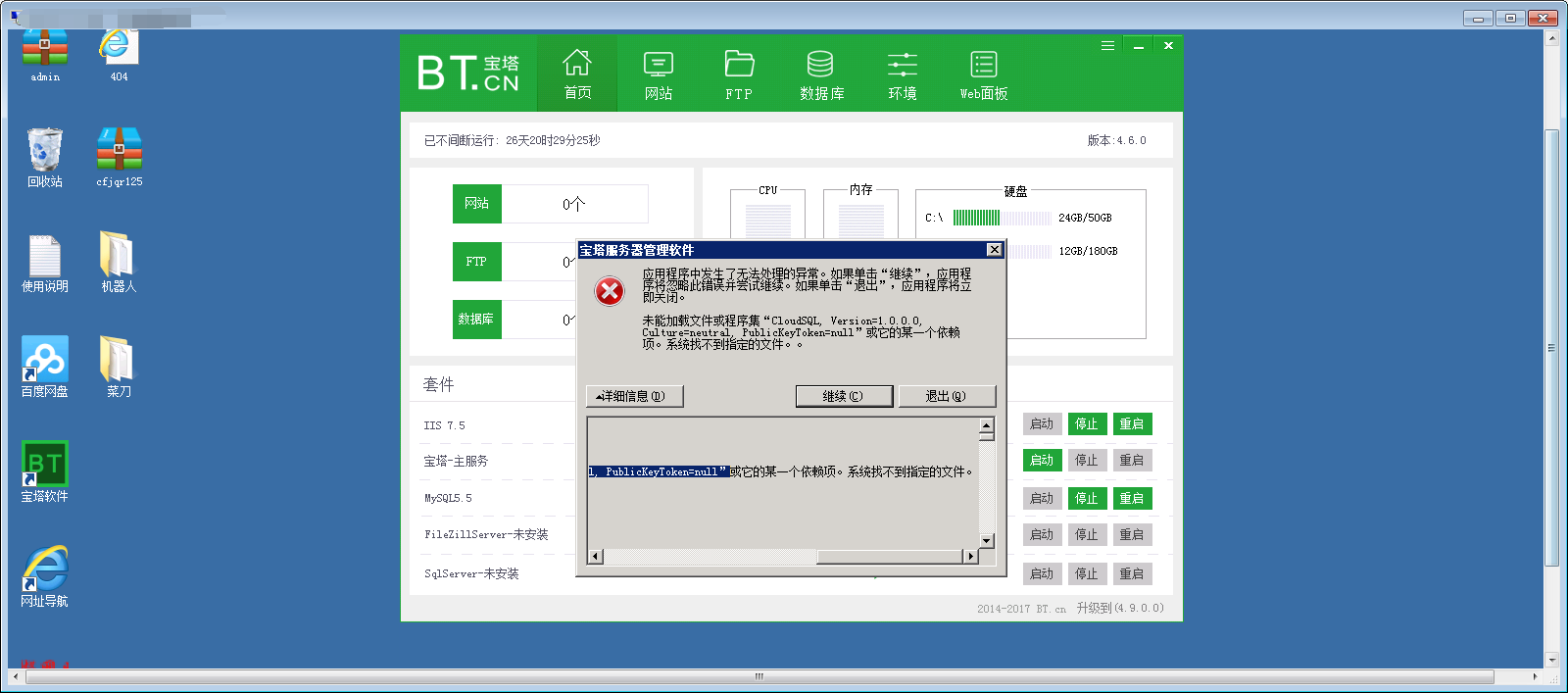Image resolution: width=1568 pixels, height=693 pixels.
Task: Click the 继续 continue button
Action: tap(844, 396)
